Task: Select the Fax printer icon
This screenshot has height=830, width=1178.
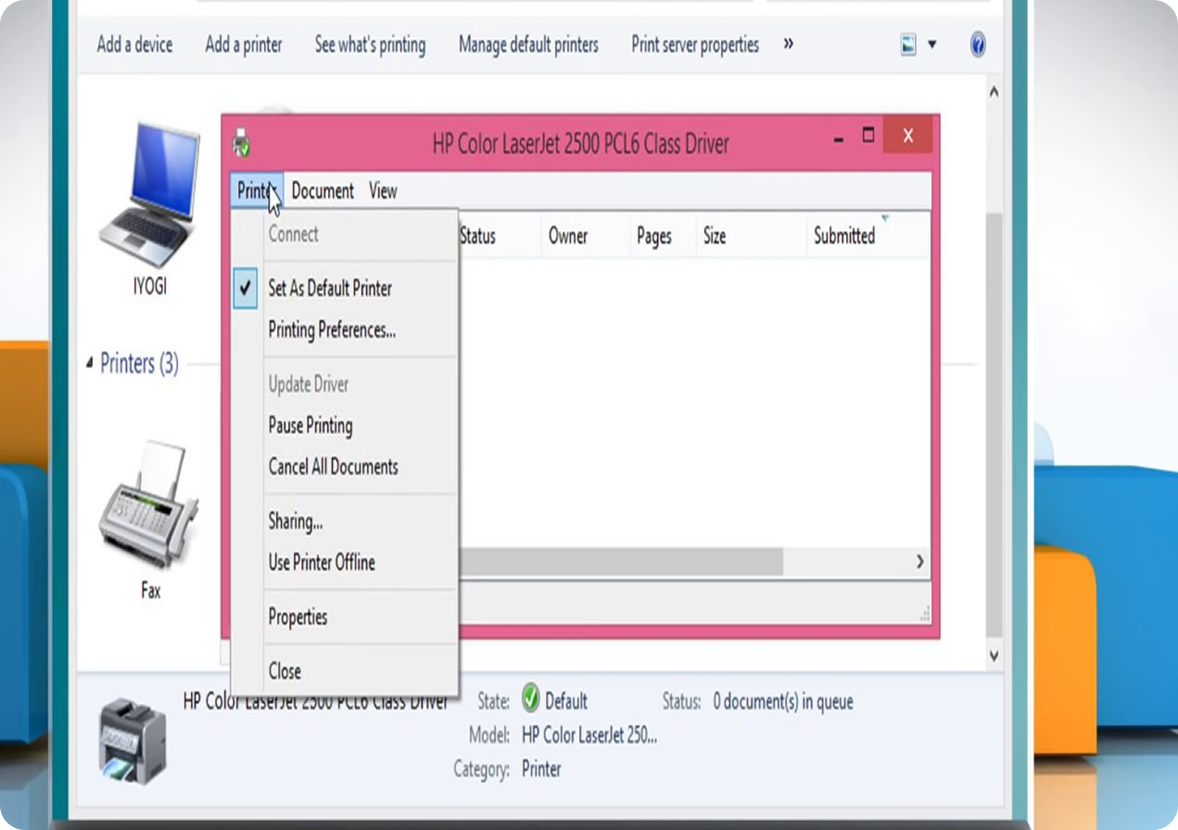Action: tap(149, 504)
